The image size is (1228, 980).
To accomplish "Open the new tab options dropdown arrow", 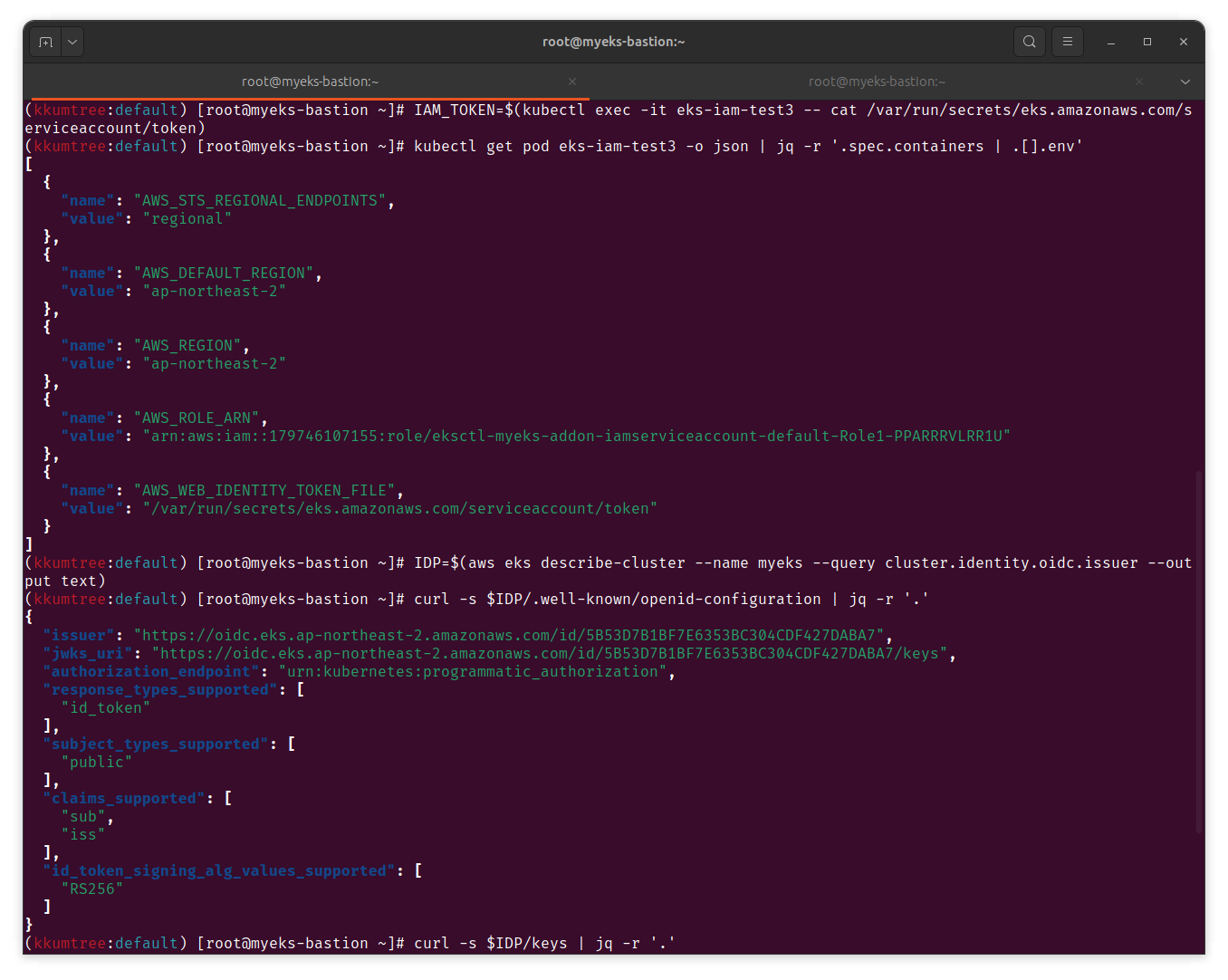I will pos(72,42).
